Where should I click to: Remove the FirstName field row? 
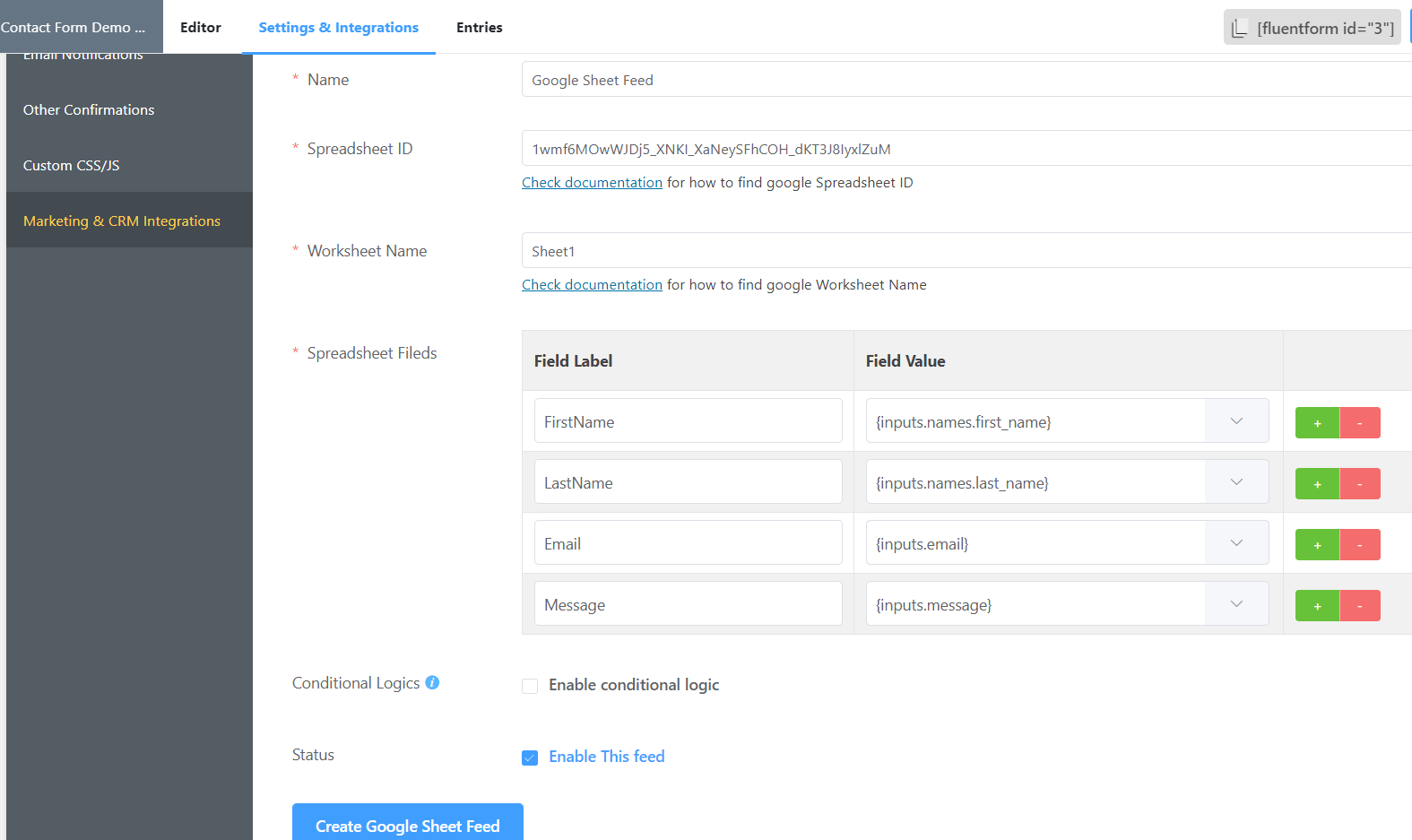[1360, 422]
